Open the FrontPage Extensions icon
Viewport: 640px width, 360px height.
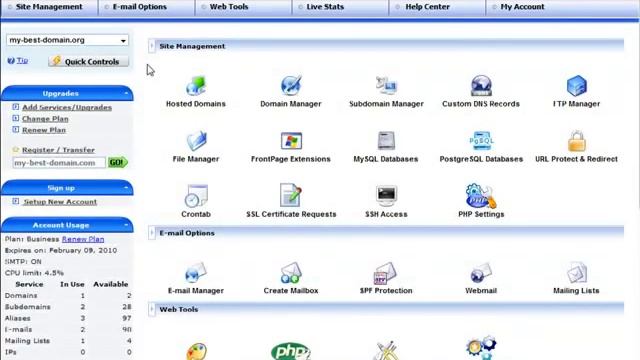pos(291,141)
